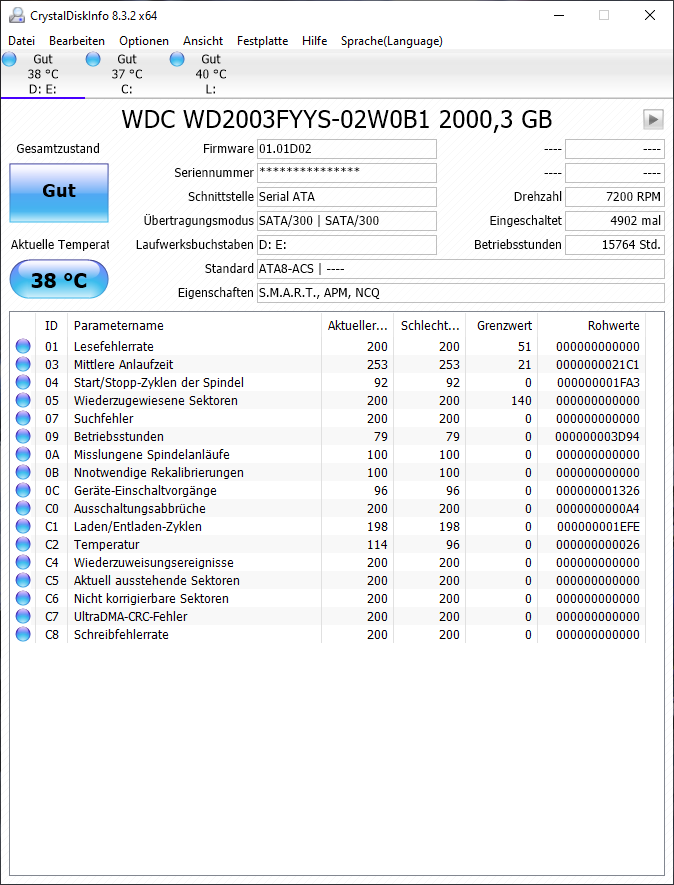Open the Hilfe menu
This screenshot has height=885, width=674.
(314, 41)
